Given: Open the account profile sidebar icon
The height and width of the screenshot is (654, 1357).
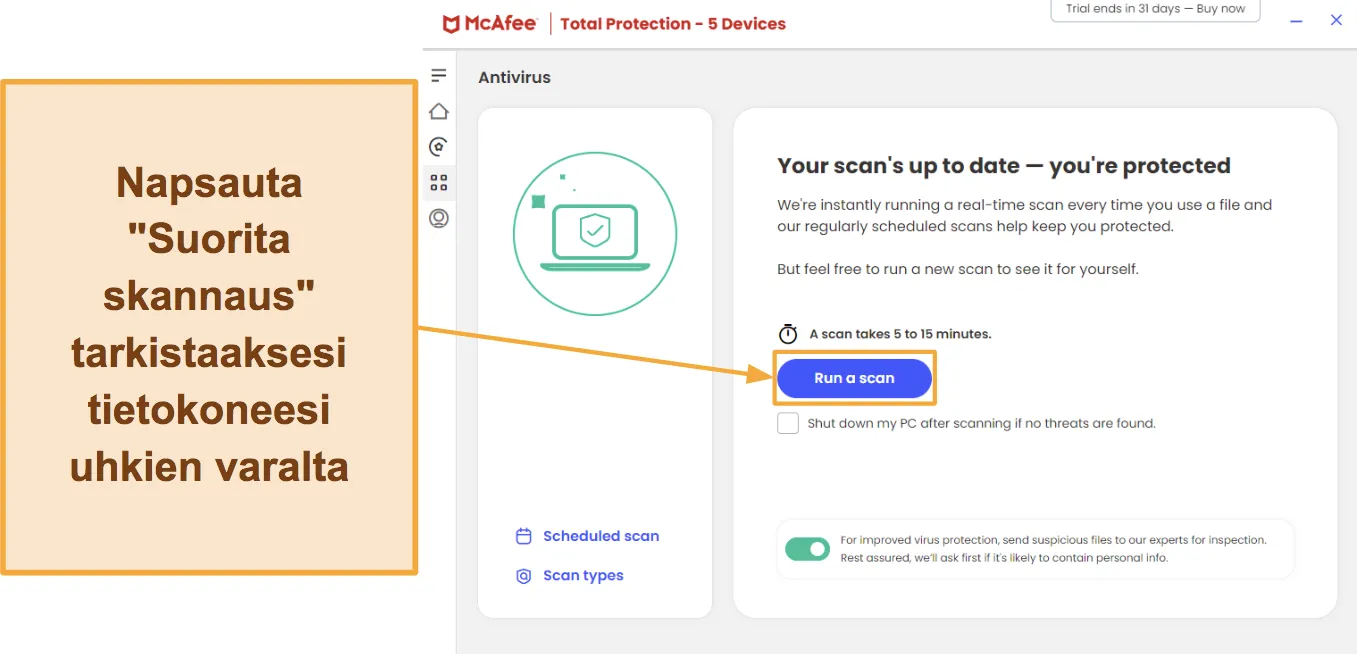Looking at the screenshot, I should click(438, 218).
